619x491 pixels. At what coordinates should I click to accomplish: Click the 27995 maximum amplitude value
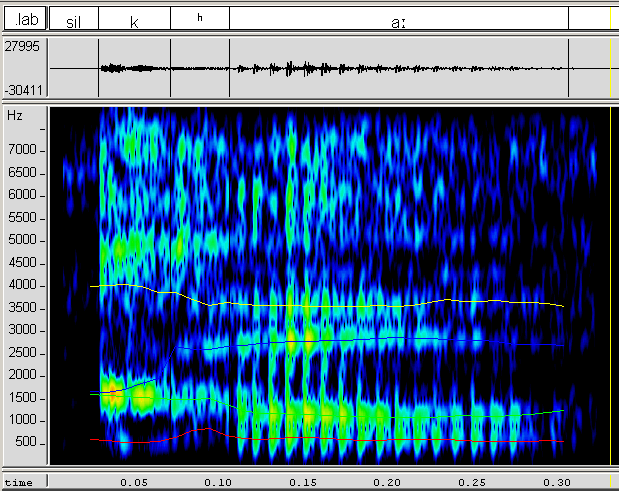click(x=24, y=47)
